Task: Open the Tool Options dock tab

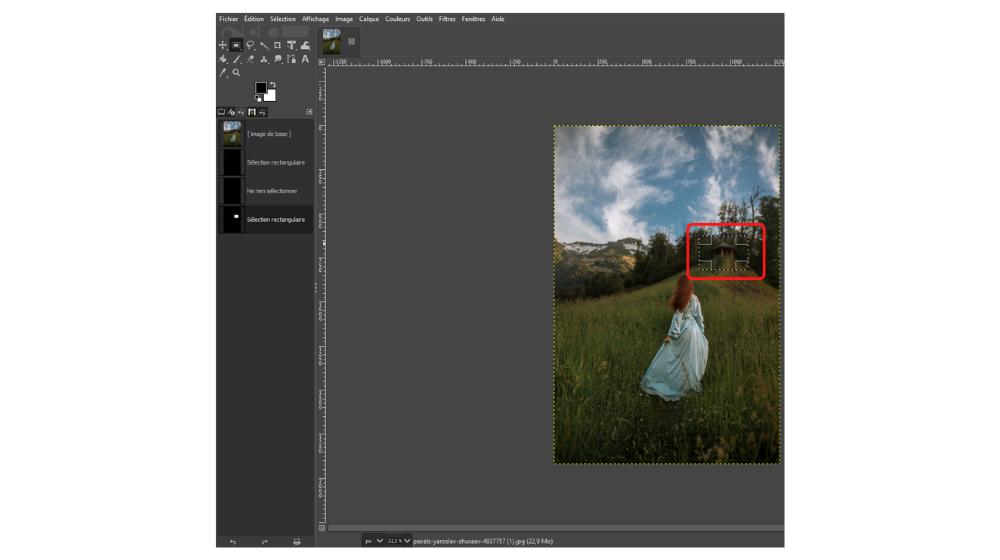Action: [221, 112]
